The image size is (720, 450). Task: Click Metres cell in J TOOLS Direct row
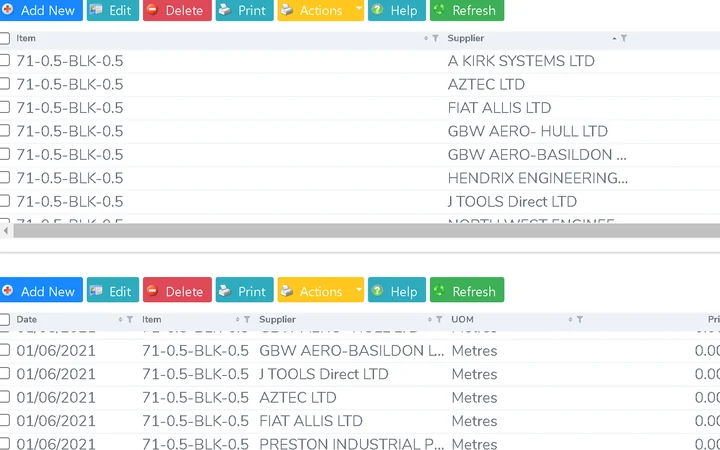pyautogui.click(x=474, y=374)
